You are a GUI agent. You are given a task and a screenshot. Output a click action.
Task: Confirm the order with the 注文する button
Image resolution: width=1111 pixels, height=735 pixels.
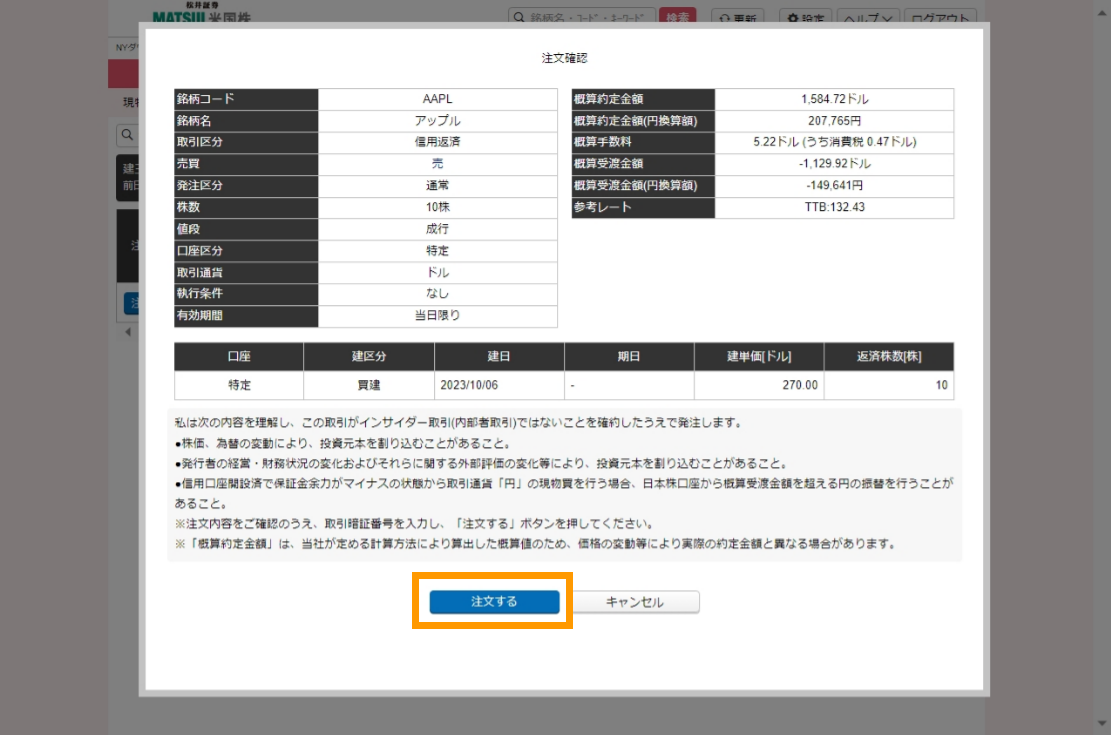[x=494, y=601]
